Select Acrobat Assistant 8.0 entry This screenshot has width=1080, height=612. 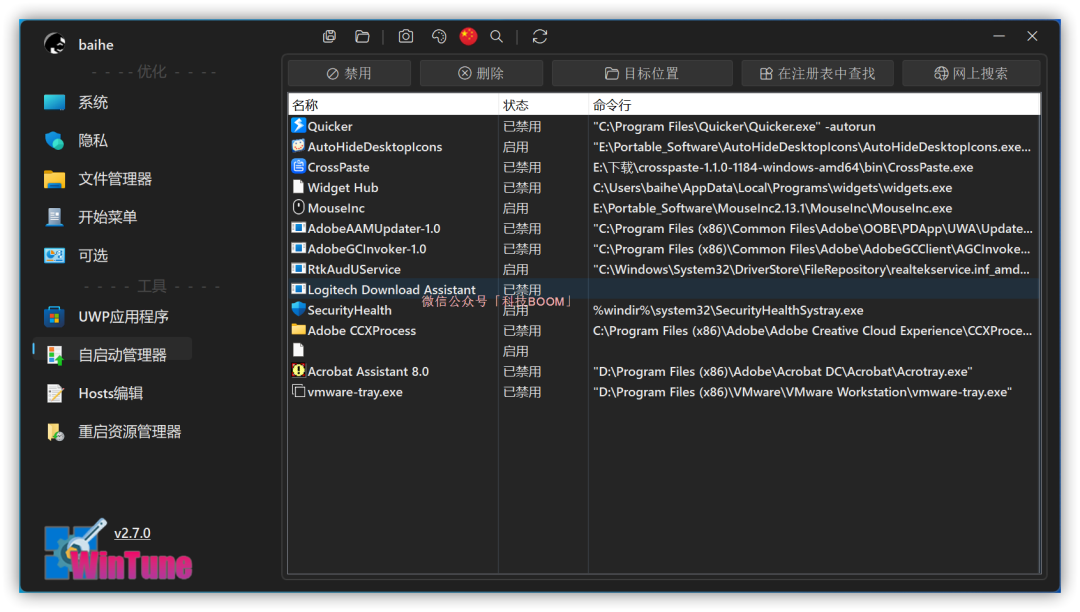(664, 371)
